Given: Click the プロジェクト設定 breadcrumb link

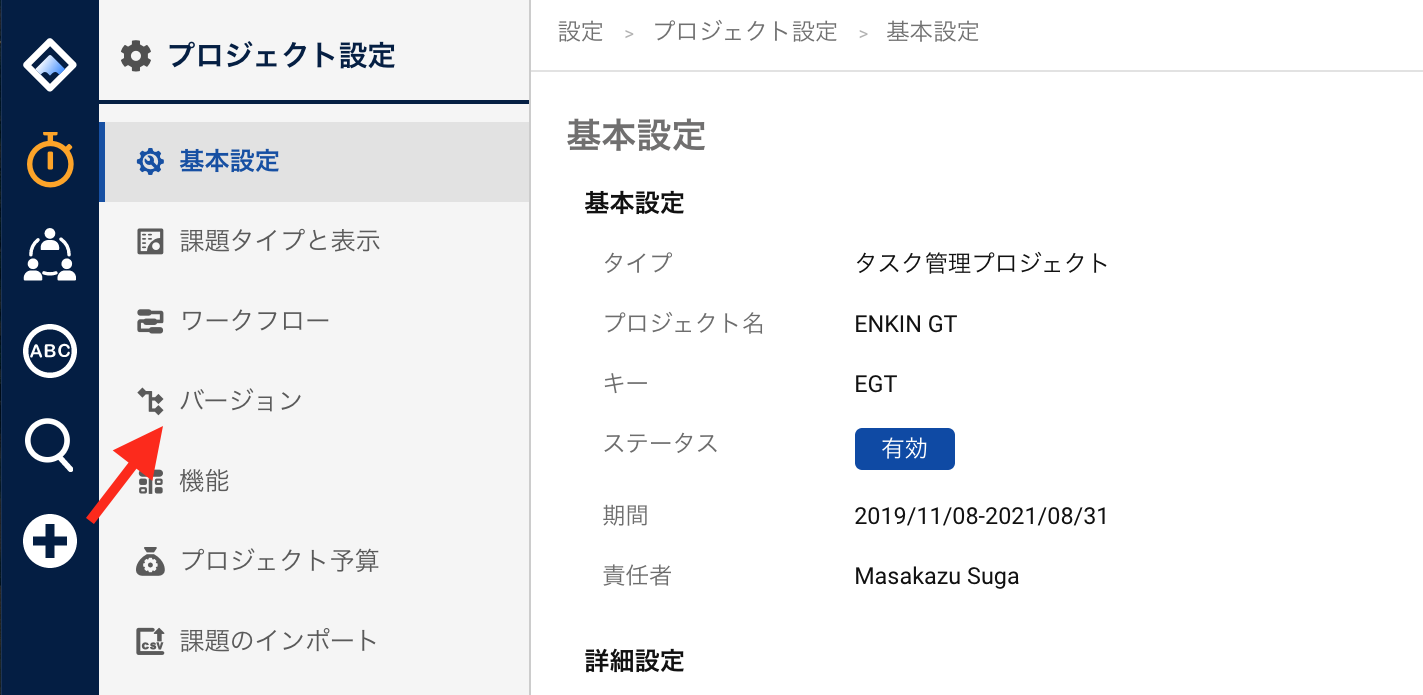Looking at the screenshot, I should click(x=745, y=32).
